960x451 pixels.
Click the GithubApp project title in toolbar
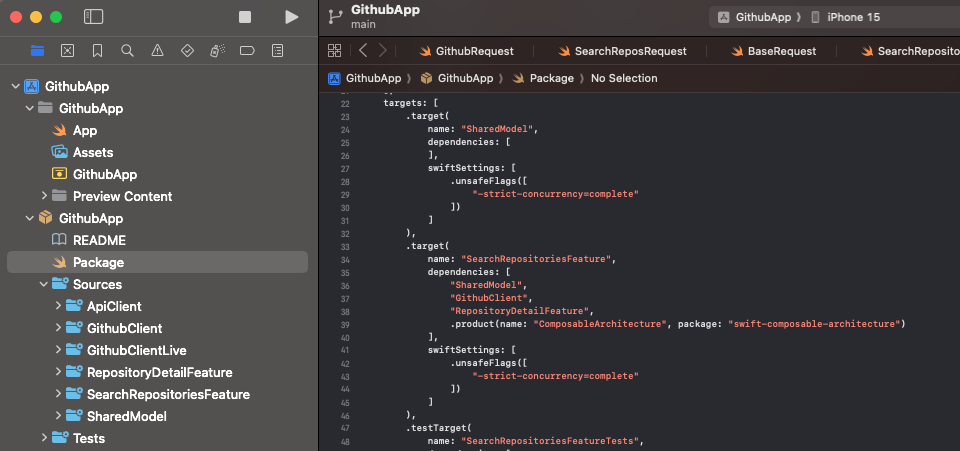[385, 10]
